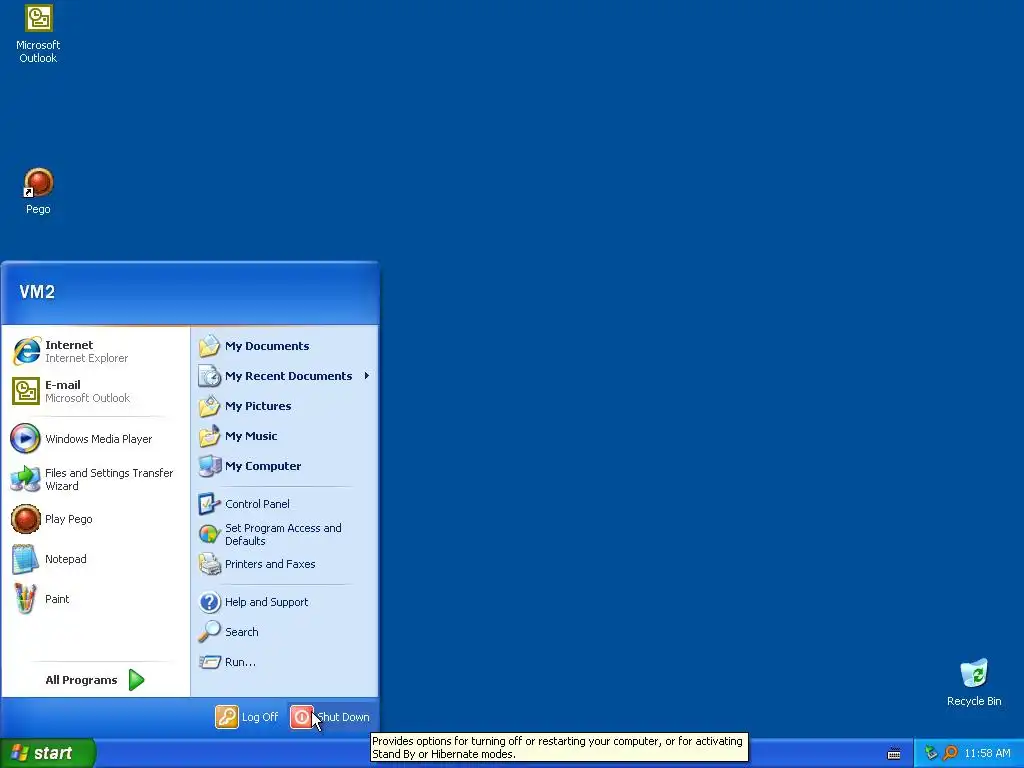Viewport: 1024px width, 768px height.
Task: Open Windows Media Player icon
Action: [x=25, y=439]
